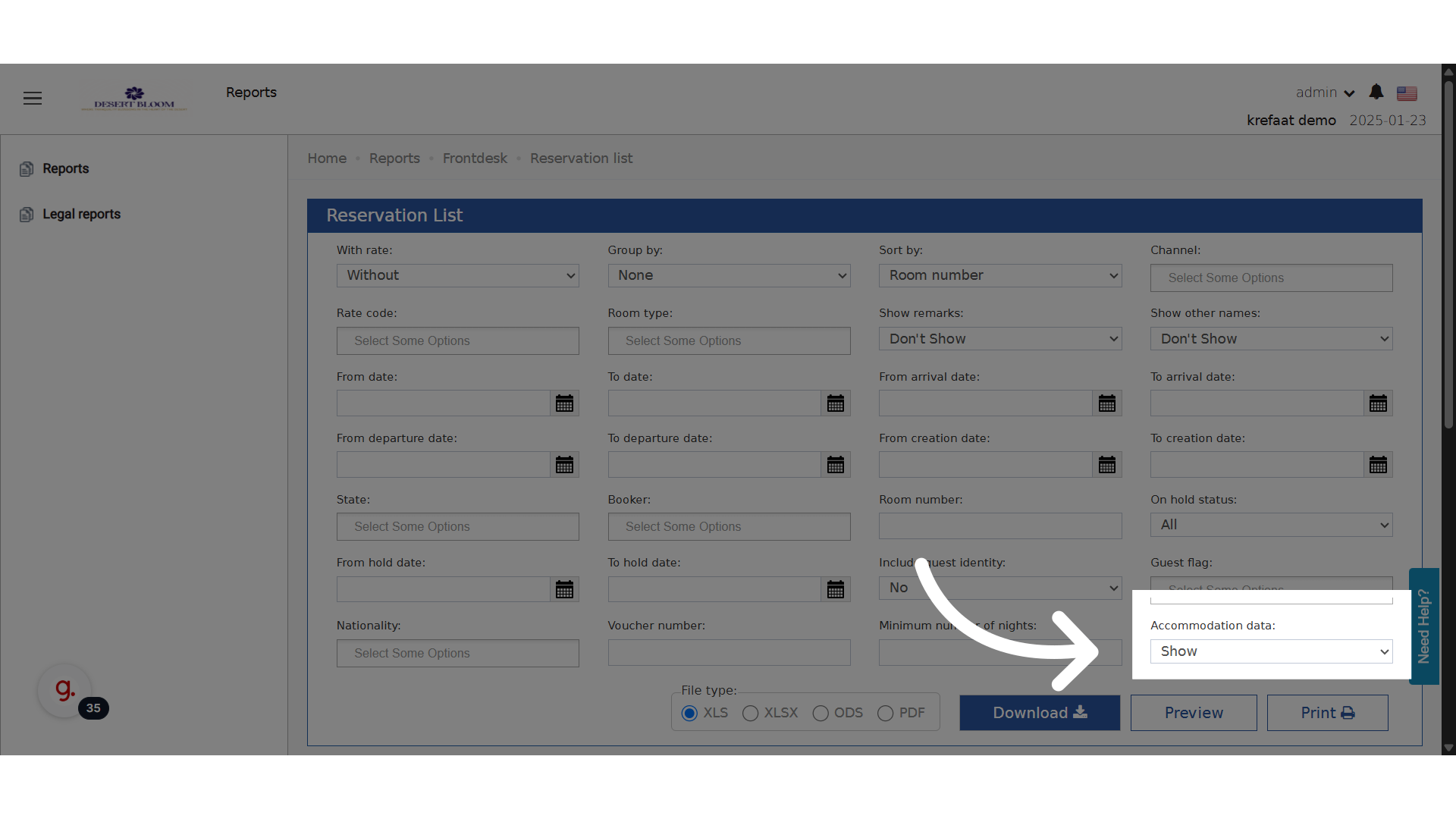The image size is (1456, 819).
Task: Open calendar picker for To creation date
Action: point(1378,465)
